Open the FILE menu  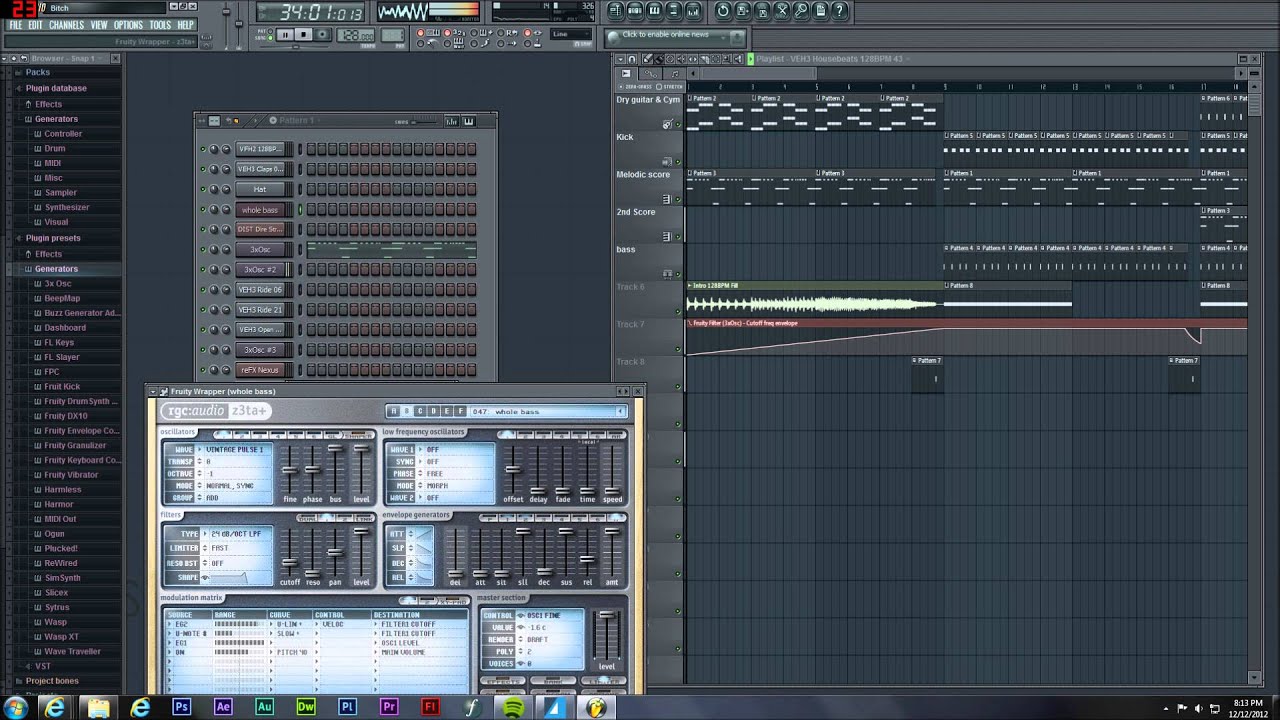pos(15,25)
